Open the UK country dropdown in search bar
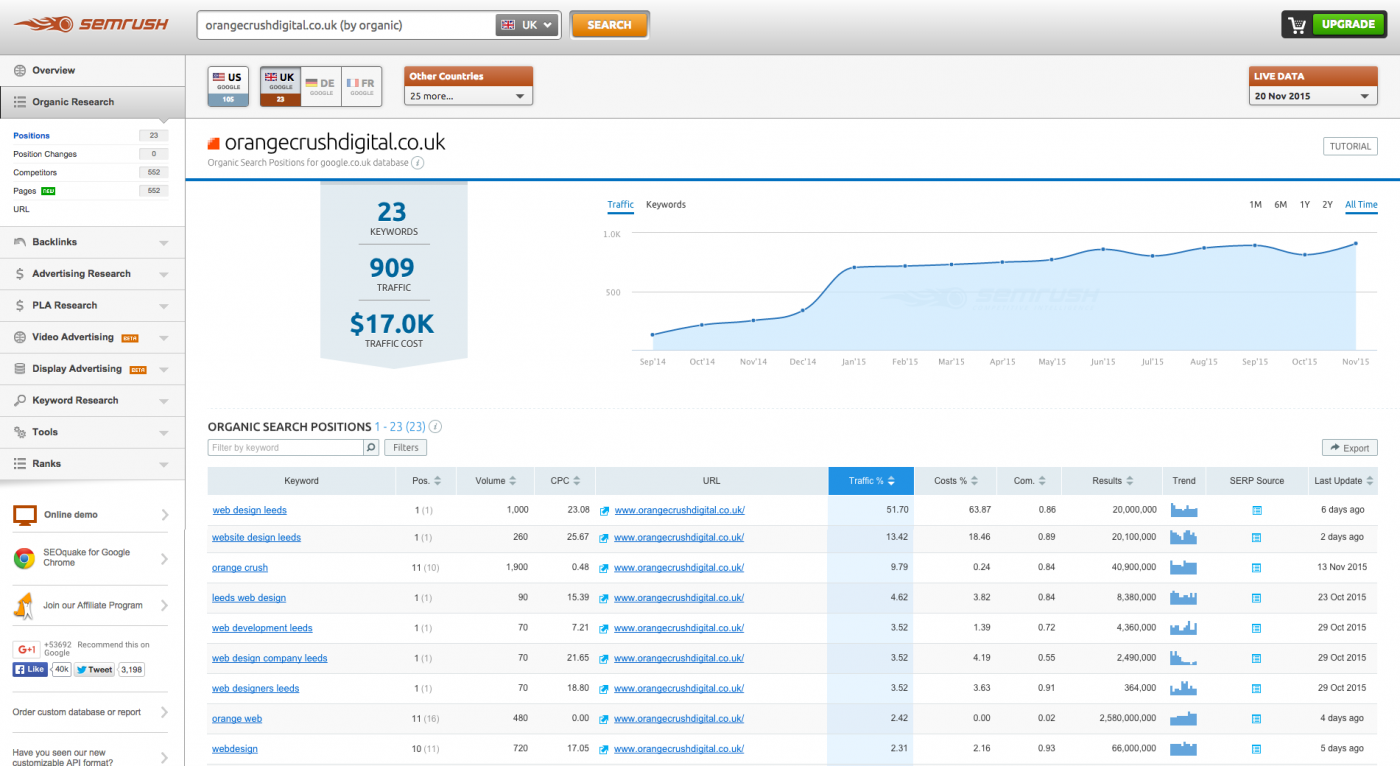Viewport: 1400px width, 766px height. 527,26
